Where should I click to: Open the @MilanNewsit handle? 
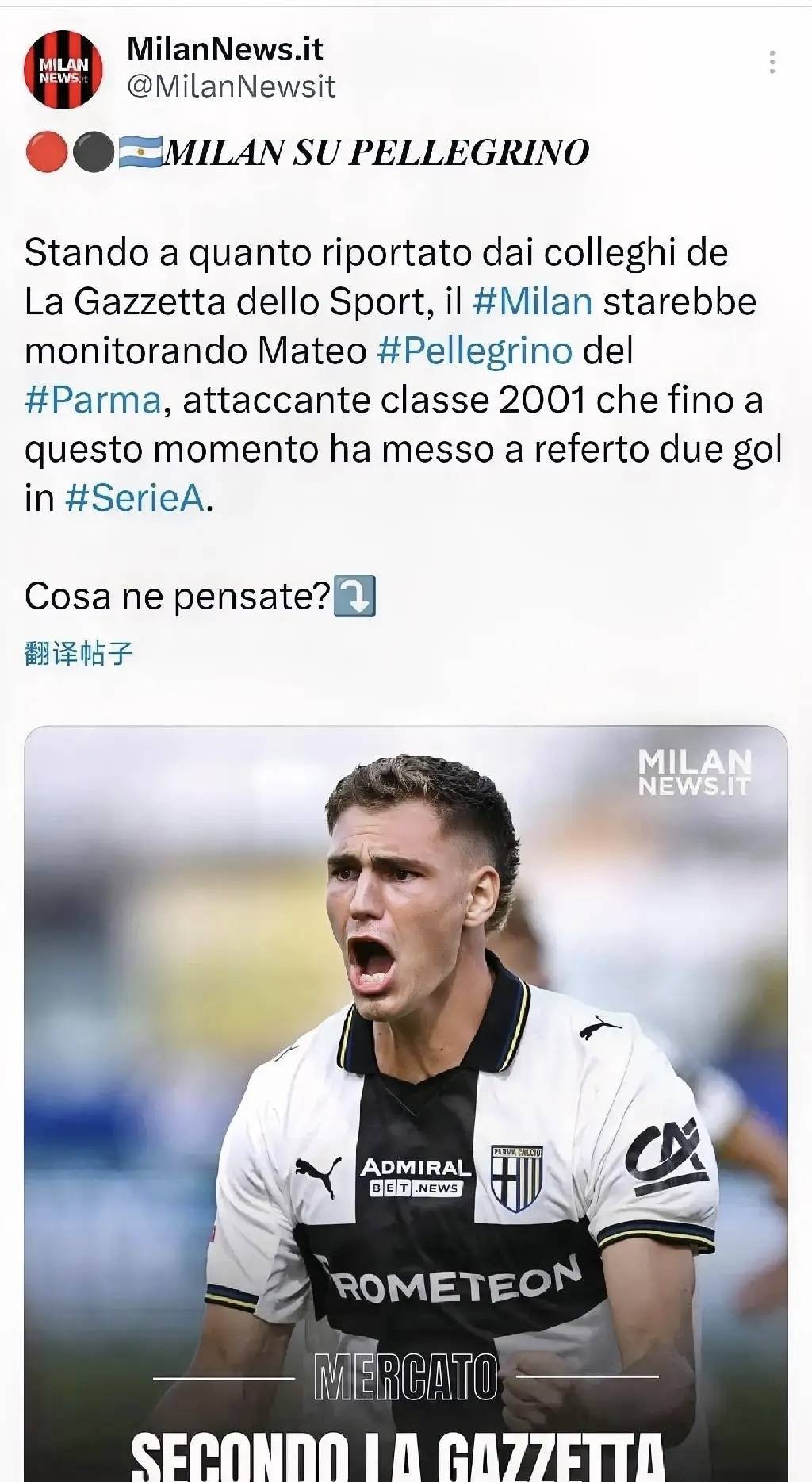click(x=231, y=86)
